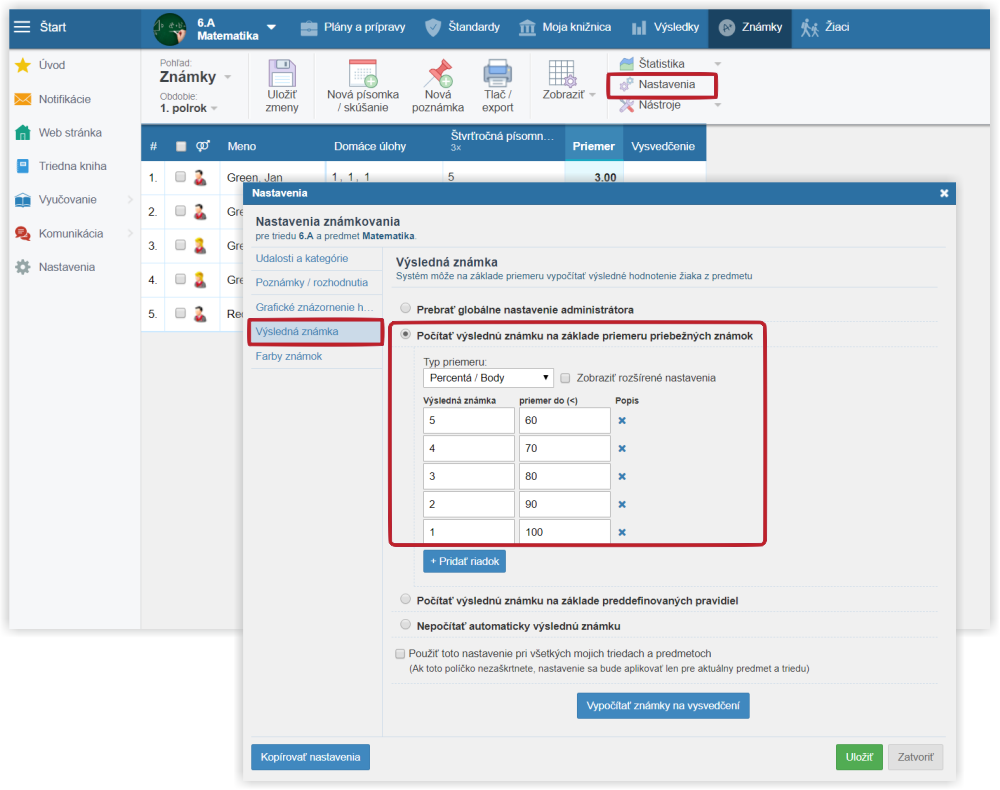Open the Typ priemeru Percentá / Body dropdown
Image resolution: width=1000 pixels, height=790 pixels.
488,378
